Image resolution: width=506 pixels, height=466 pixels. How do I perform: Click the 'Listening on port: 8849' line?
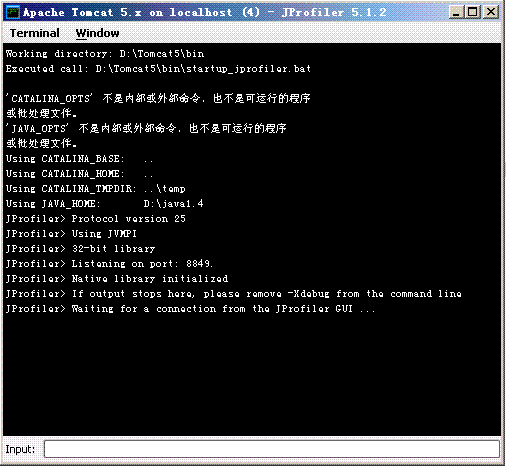coord(109,264)
